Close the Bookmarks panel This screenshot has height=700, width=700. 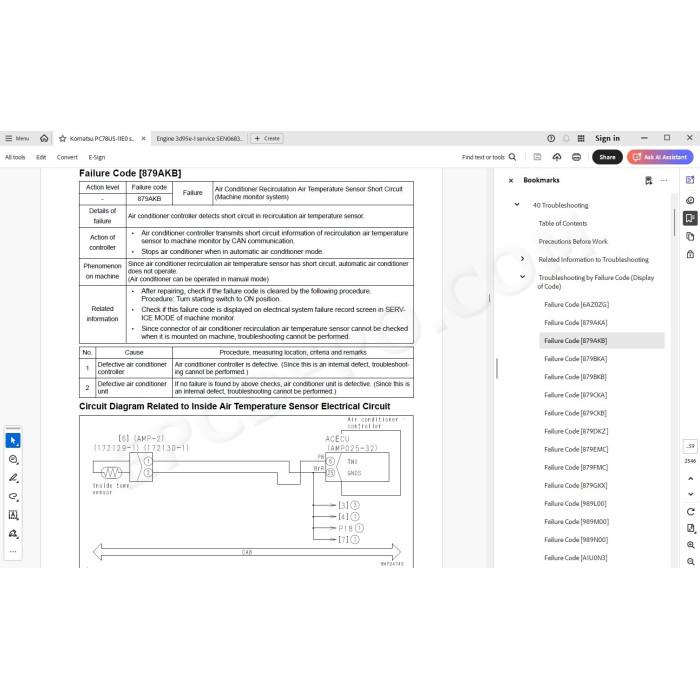511,180
